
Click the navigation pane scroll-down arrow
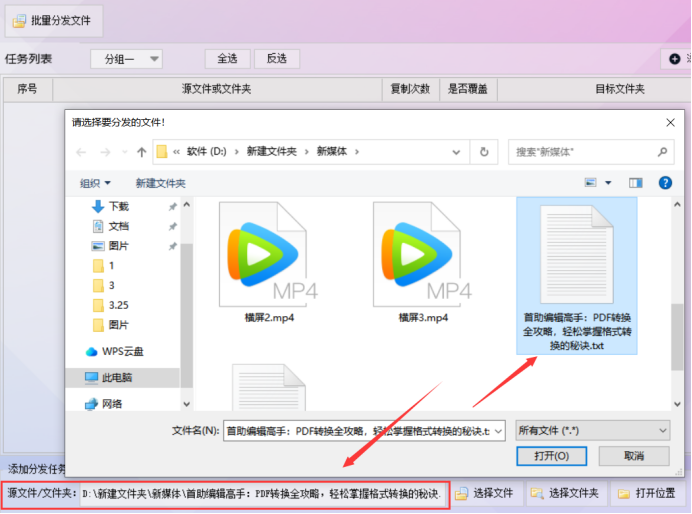pos(187,404)
